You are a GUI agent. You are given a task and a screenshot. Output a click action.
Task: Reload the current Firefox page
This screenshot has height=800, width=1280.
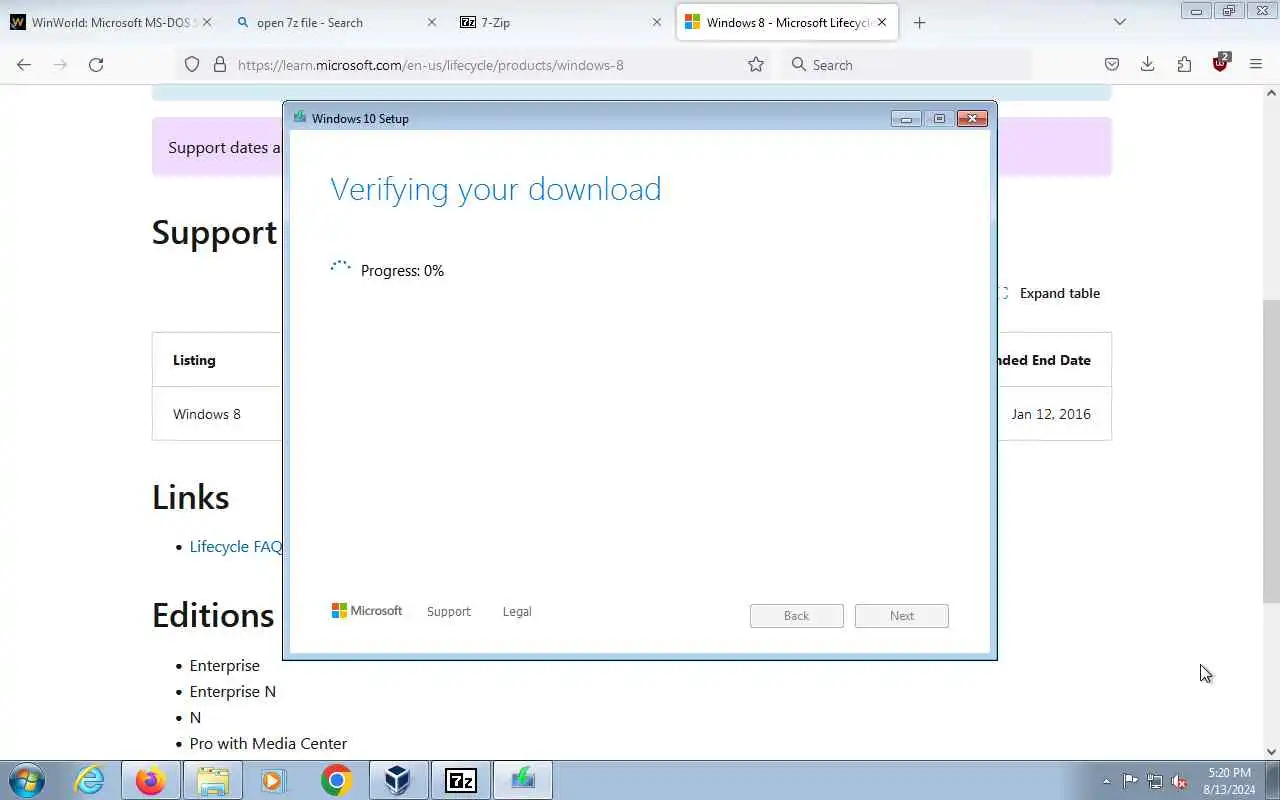pos(96,64)
